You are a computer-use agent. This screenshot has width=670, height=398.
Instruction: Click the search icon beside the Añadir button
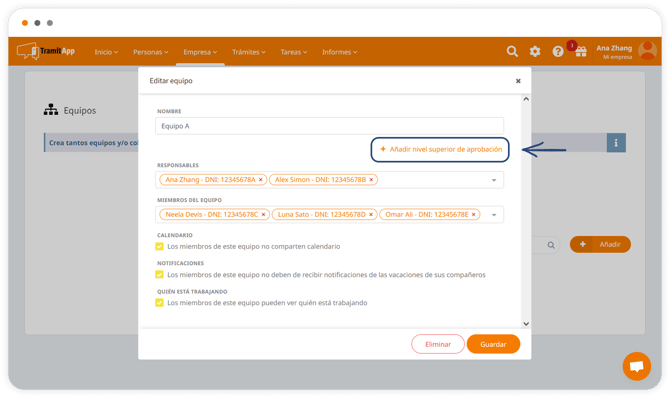[x=551, y=245]
